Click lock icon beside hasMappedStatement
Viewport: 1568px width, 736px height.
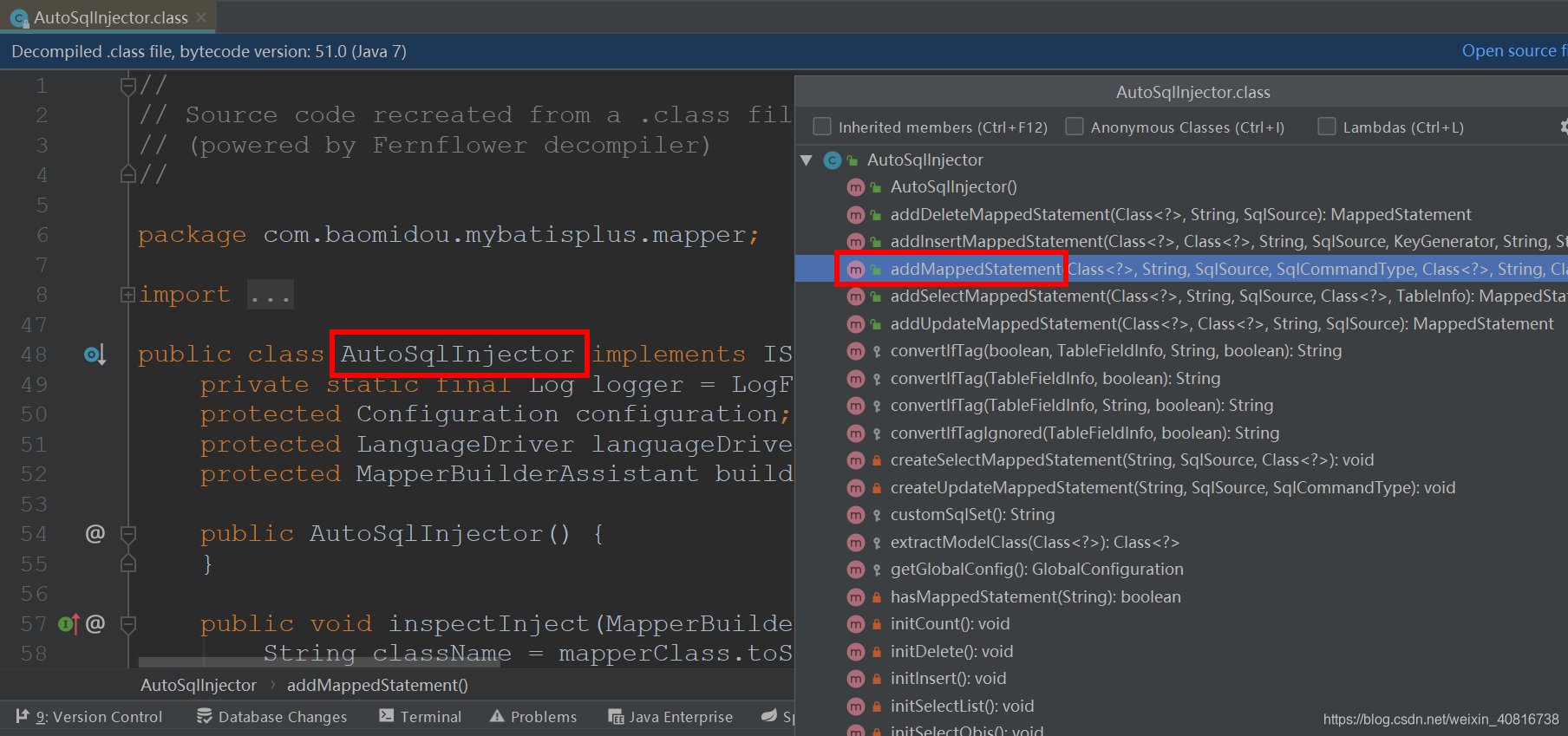click(x=876, y=597)
